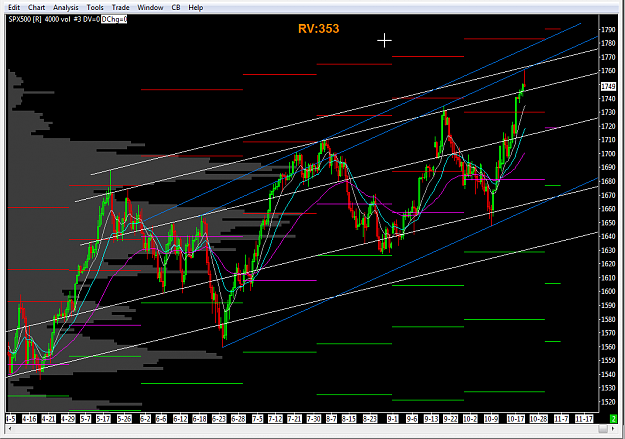This screenshot has height=439, width=625.
Task: Open the Analysis menu
Action: (x=66, y=7)
